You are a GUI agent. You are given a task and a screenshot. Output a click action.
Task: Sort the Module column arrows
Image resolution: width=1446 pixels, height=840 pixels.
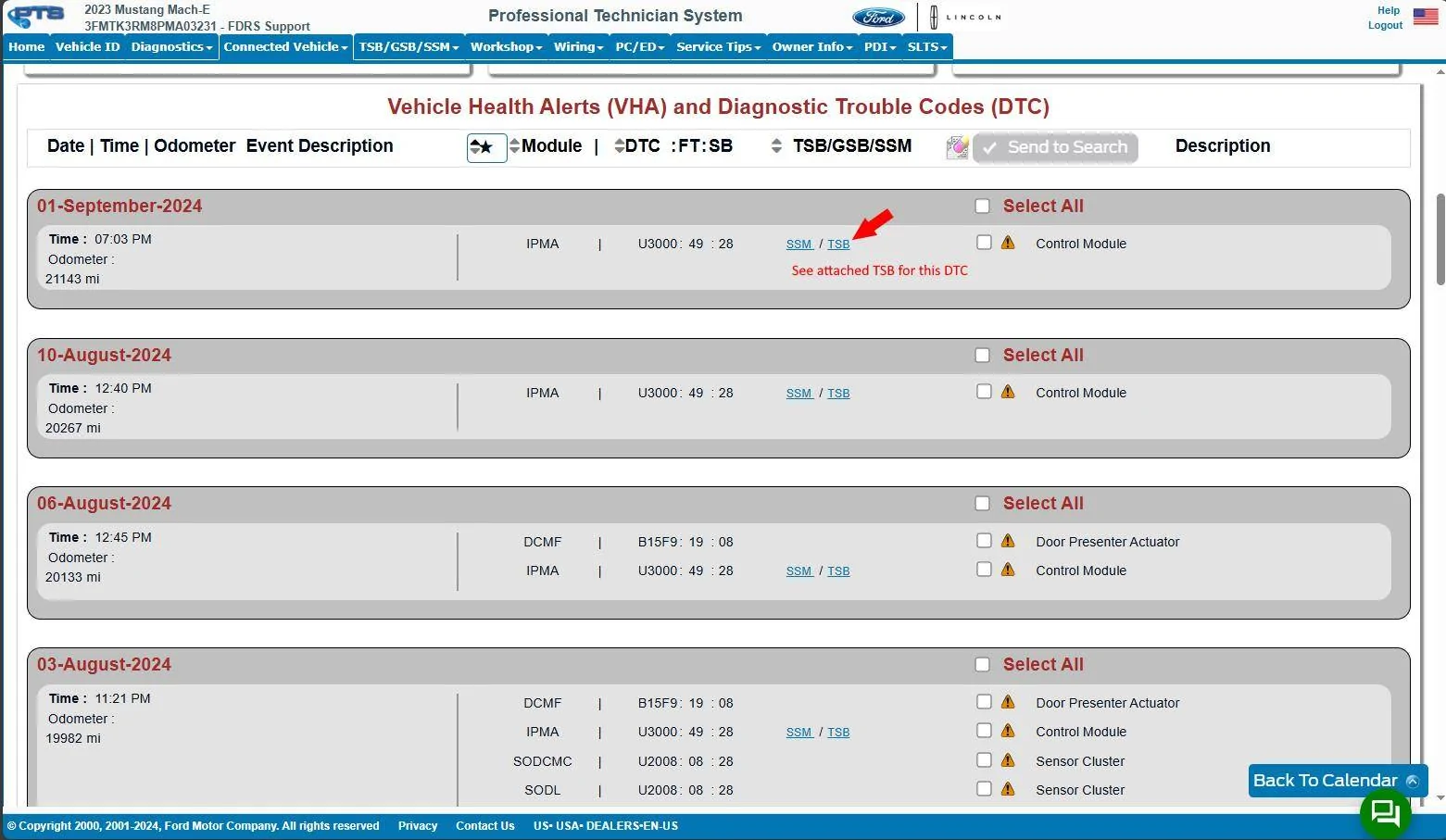pos(515,146)
